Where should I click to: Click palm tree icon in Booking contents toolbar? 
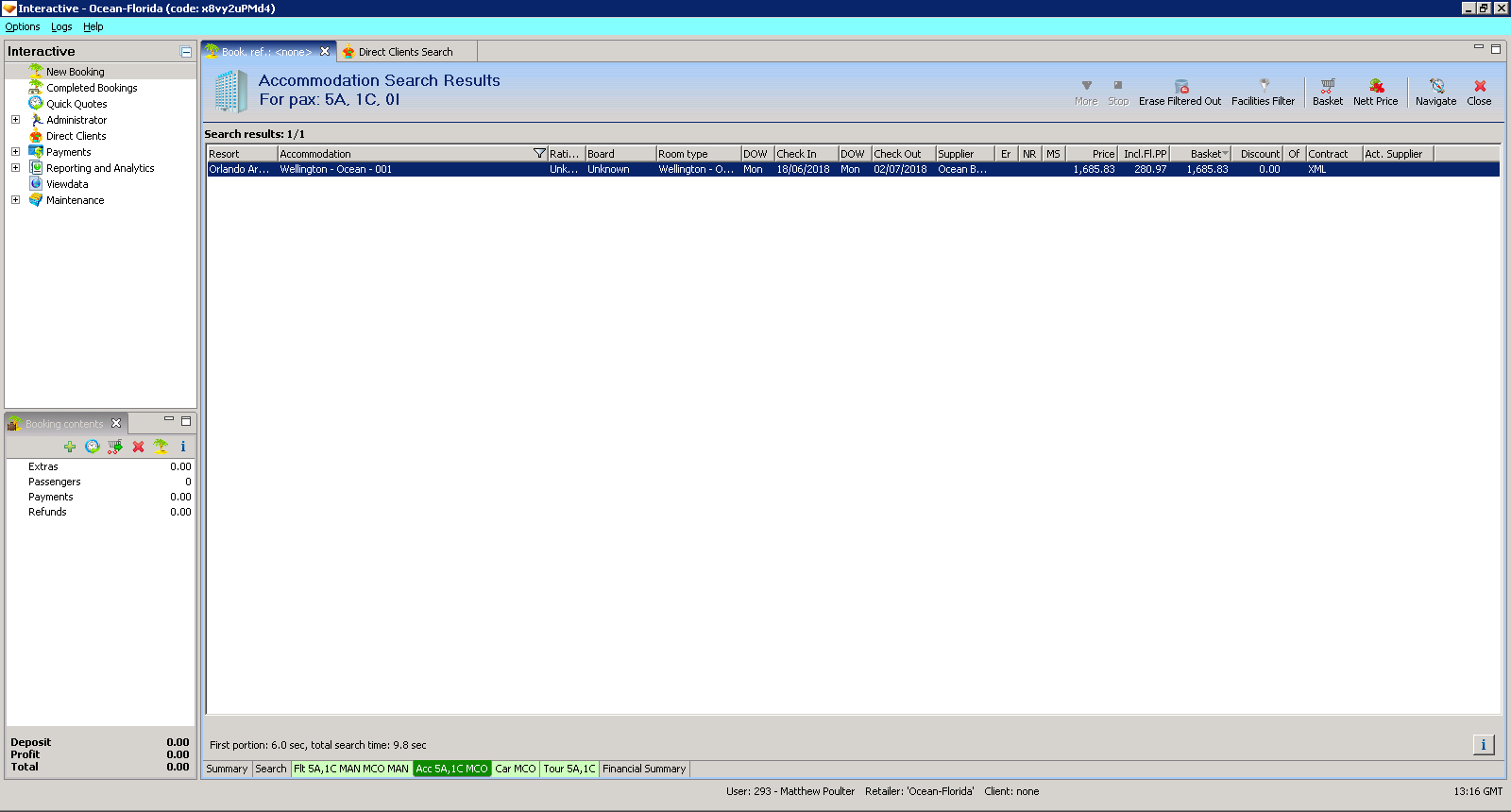coord(161,447)
